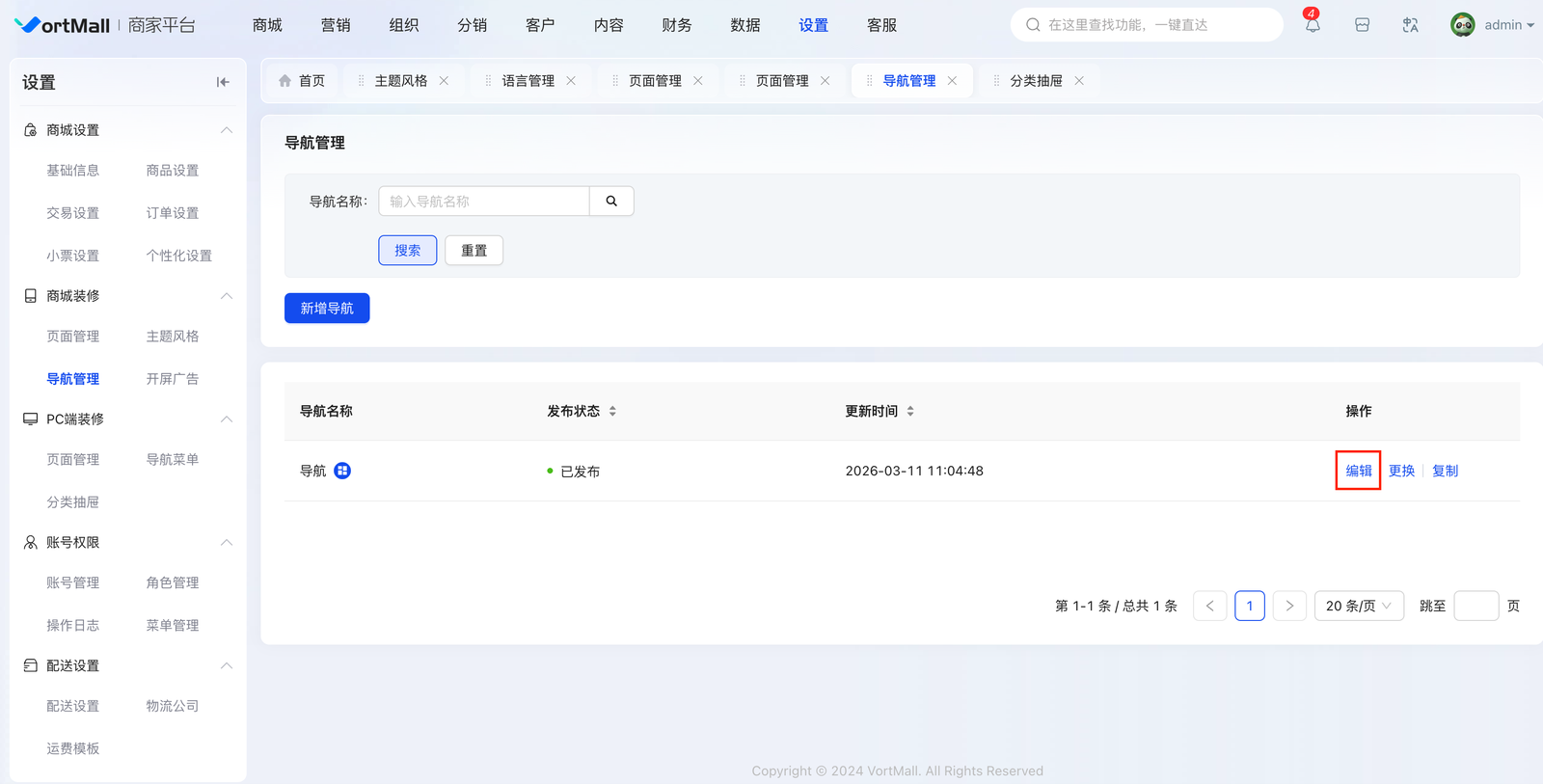Collapse the 账号权限 section chevron
1543x784 pixels.
227,543
